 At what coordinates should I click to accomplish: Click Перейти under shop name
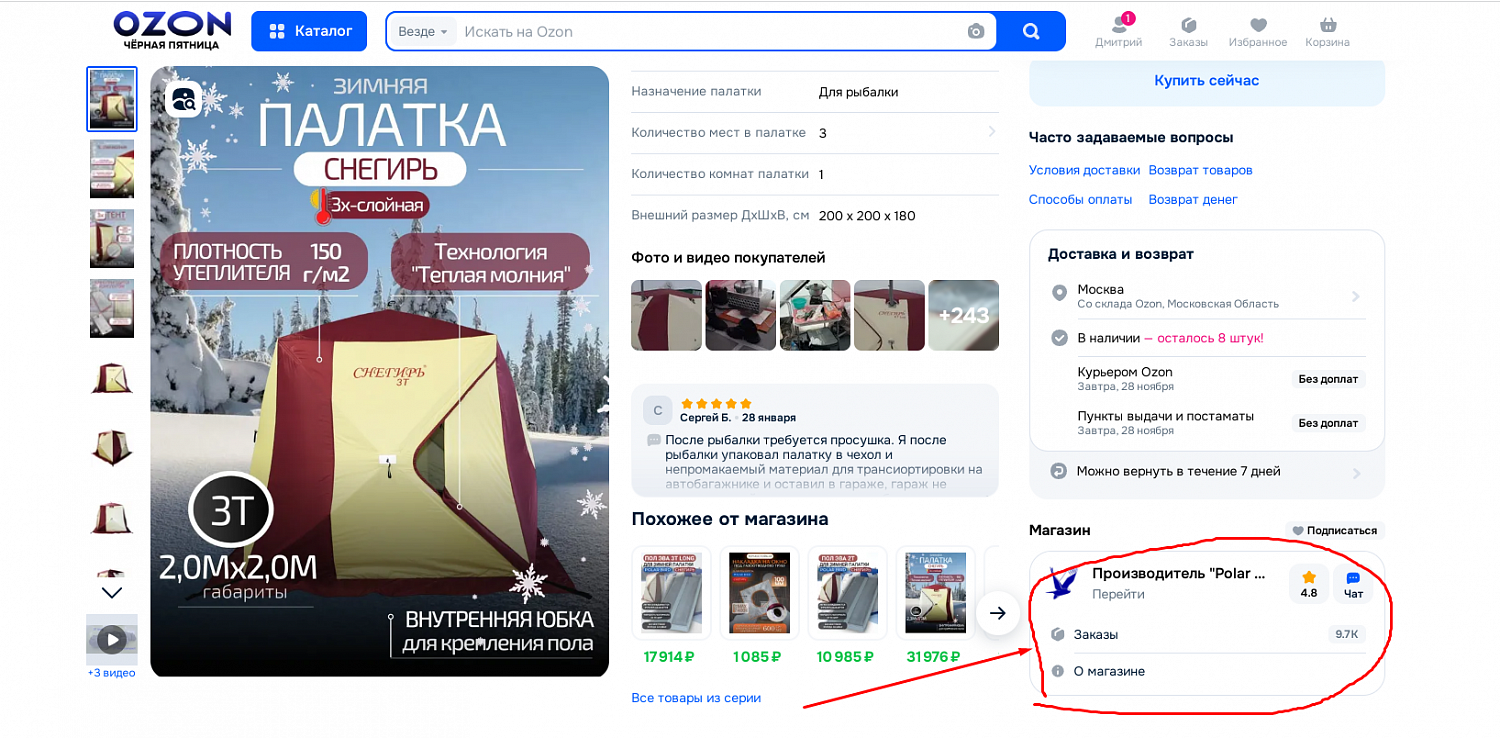pos(1118,594)
